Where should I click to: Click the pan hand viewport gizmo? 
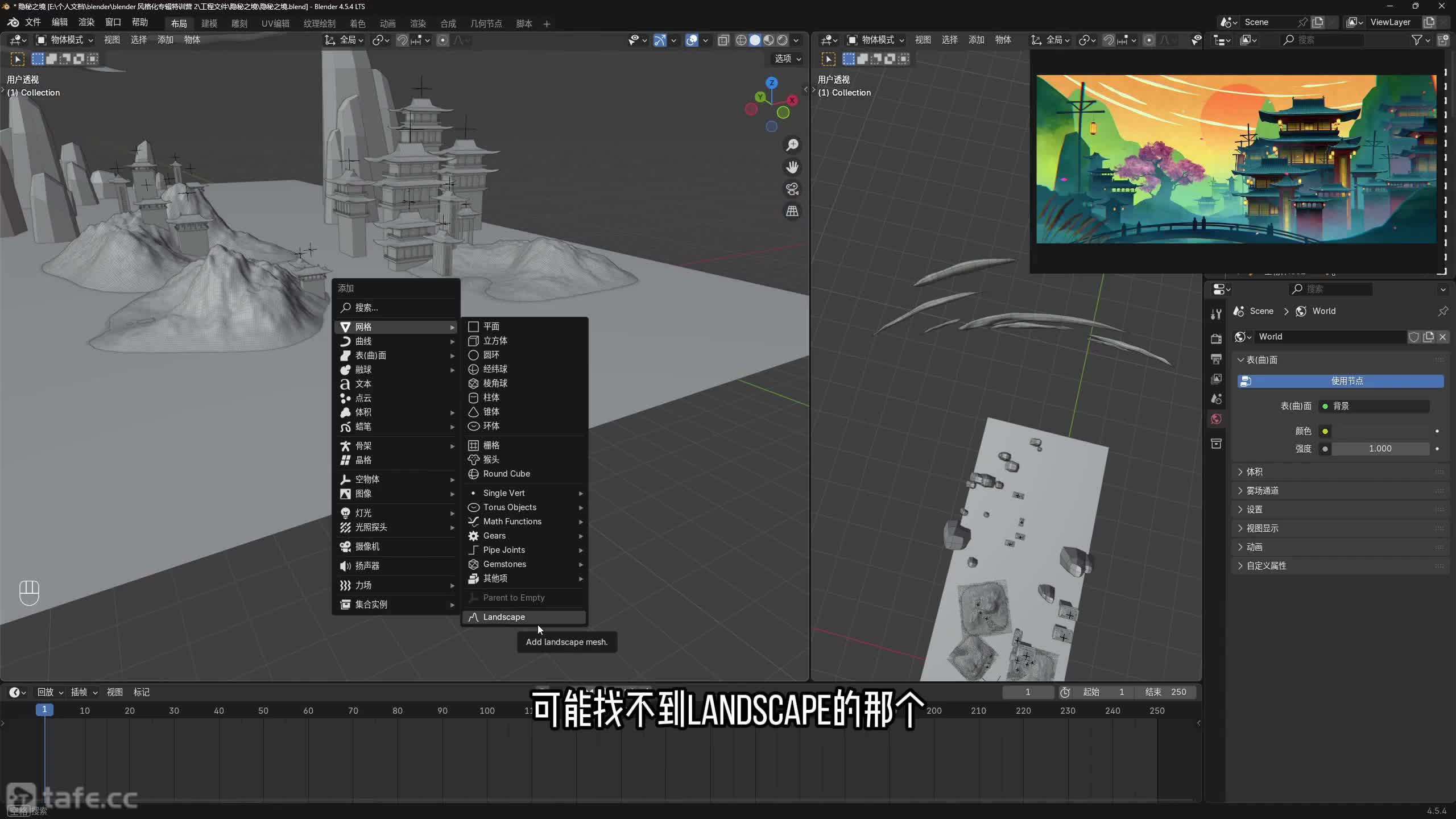792,167
